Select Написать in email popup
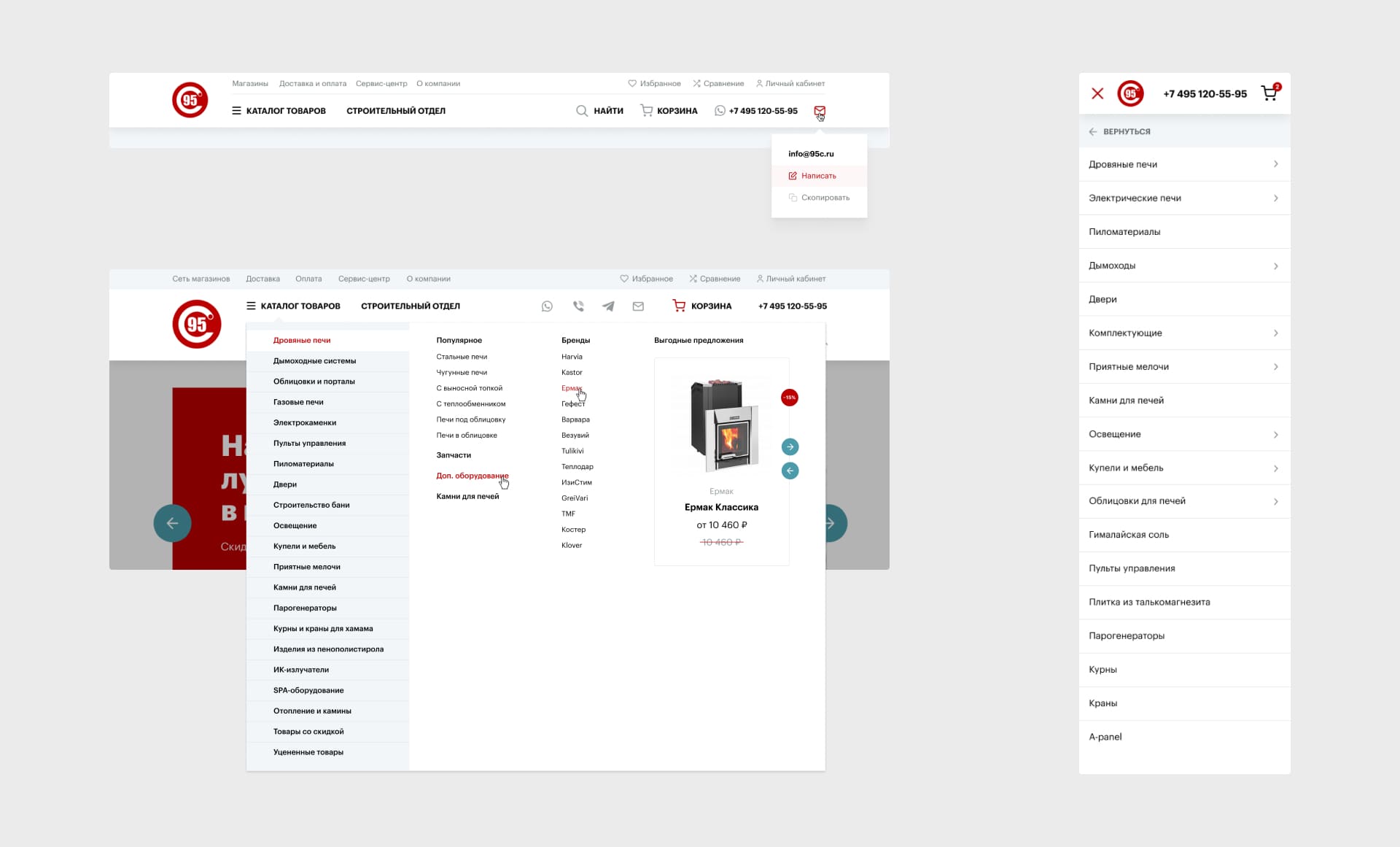Screen dimensions: 1400x847 click(818, 176)
